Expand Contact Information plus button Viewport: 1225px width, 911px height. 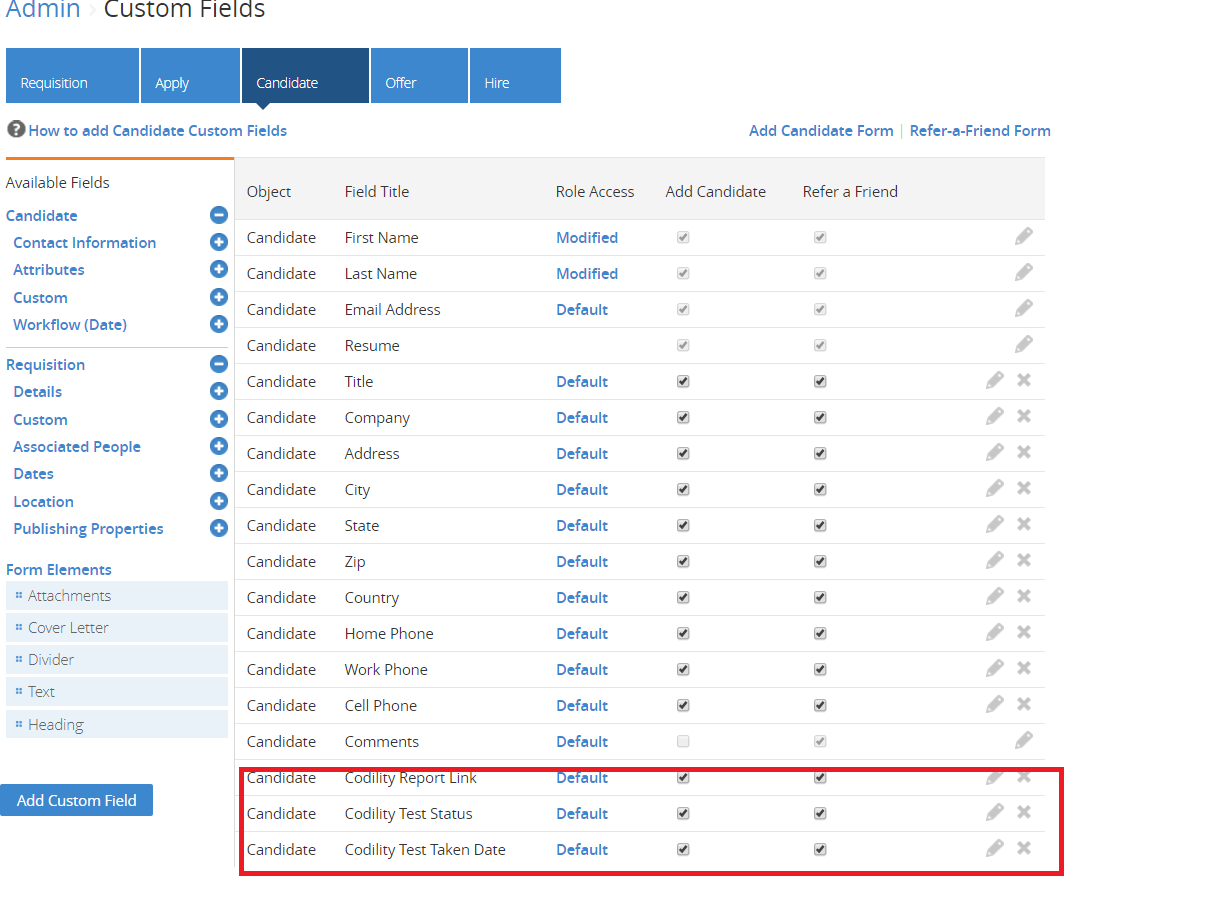click(x=219, y=242)
